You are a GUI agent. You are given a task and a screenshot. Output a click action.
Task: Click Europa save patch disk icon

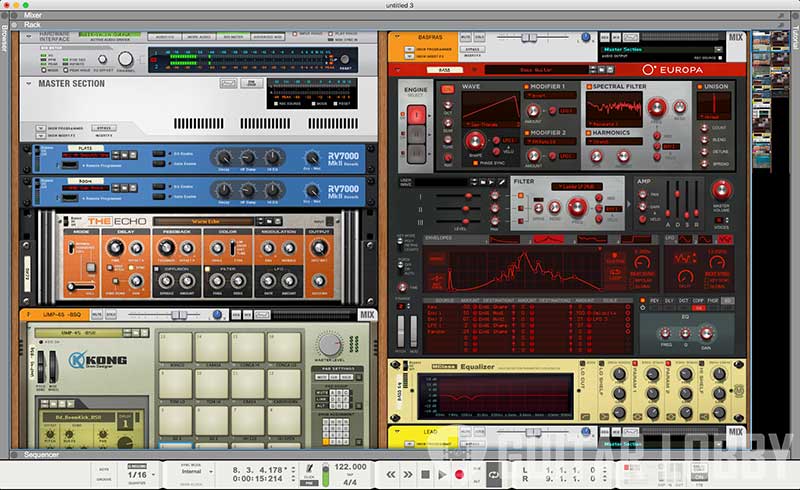tap(609, 69)
